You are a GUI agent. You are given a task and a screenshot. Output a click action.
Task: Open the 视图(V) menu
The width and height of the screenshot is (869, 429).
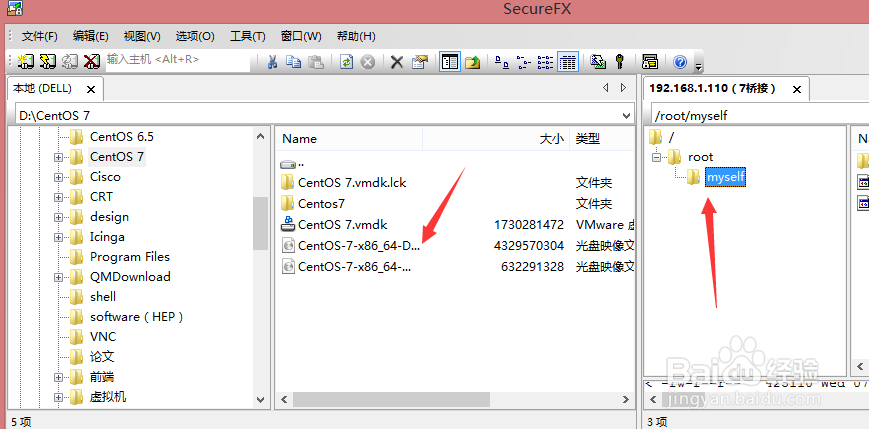tap(142, 37)
